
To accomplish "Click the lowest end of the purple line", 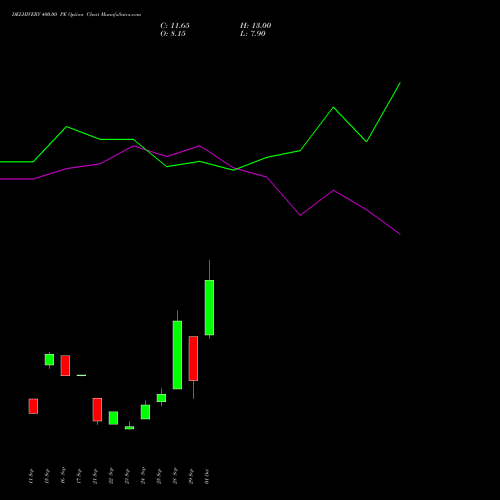I will [x=400, y=234].
